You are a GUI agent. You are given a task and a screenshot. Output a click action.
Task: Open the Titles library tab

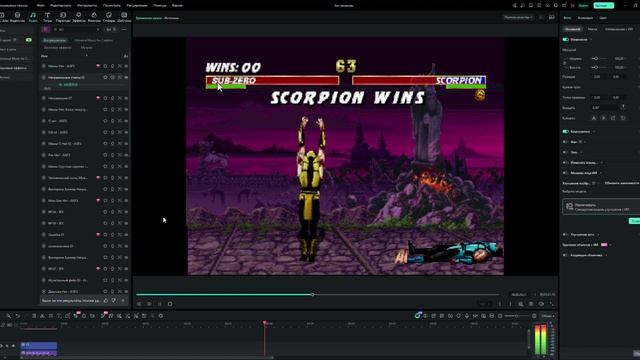(x=47, y=17)
